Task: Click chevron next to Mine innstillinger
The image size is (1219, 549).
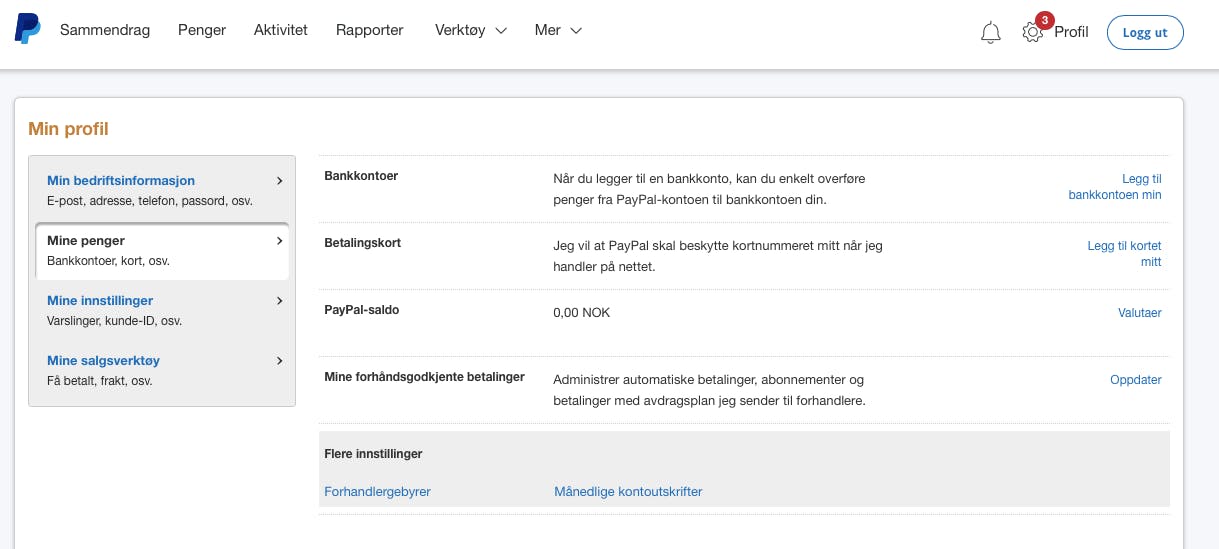Action: [x=279, y=301]
